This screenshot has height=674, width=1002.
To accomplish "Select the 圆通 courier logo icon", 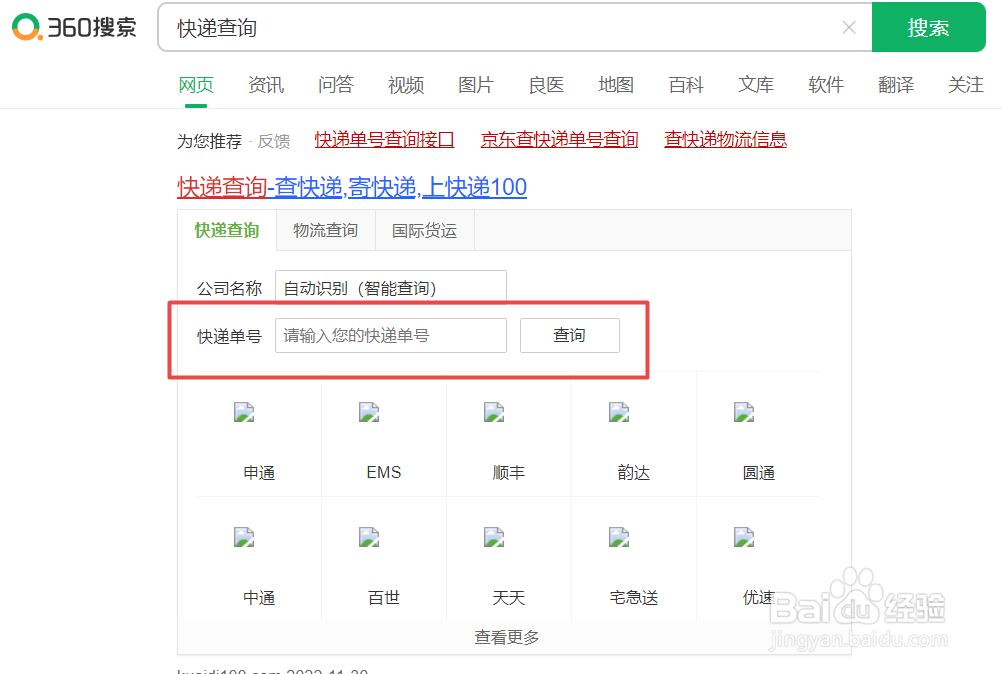I will [744, 413].
